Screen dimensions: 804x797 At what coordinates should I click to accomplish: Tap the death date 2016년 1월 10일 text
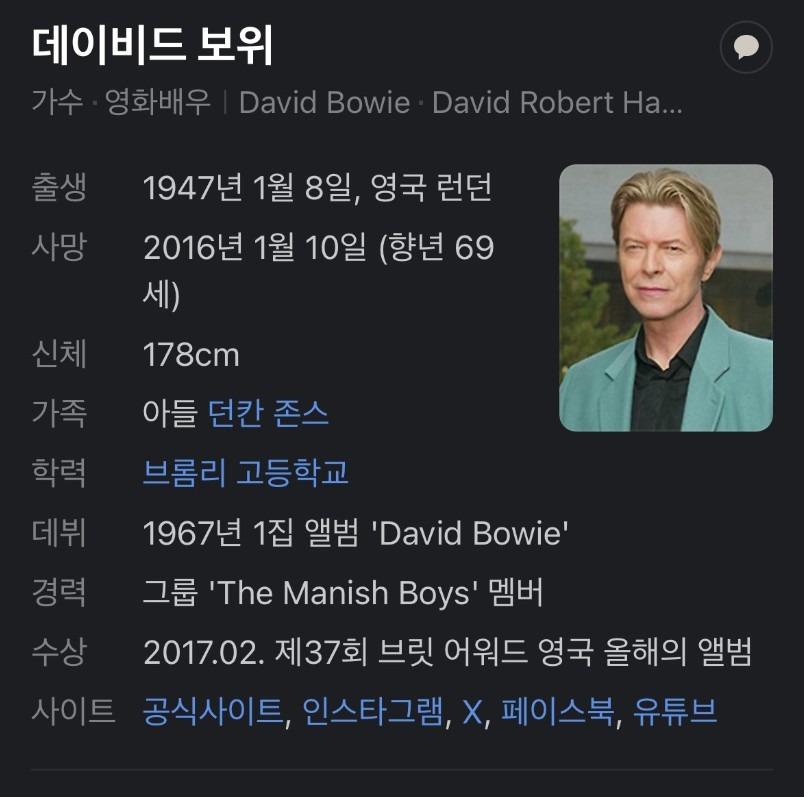pos(255,247)
